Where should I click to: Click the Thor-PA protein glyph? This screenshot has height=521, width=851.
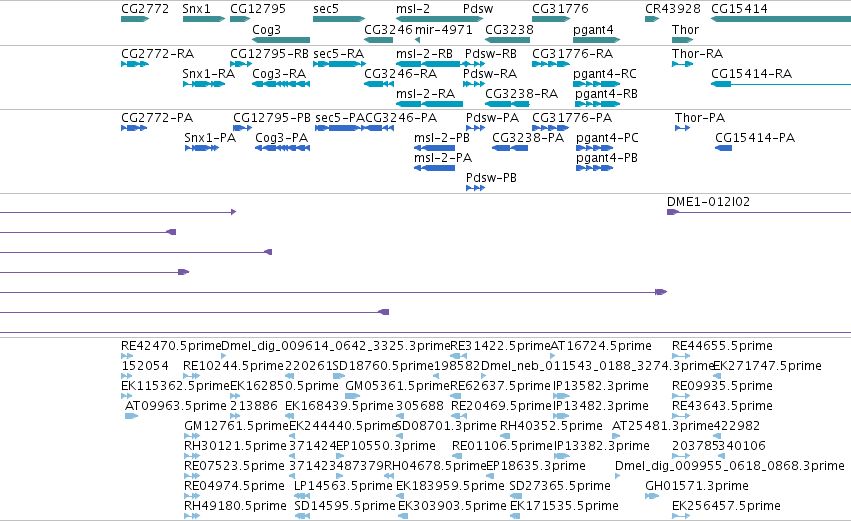click(682, 128)
